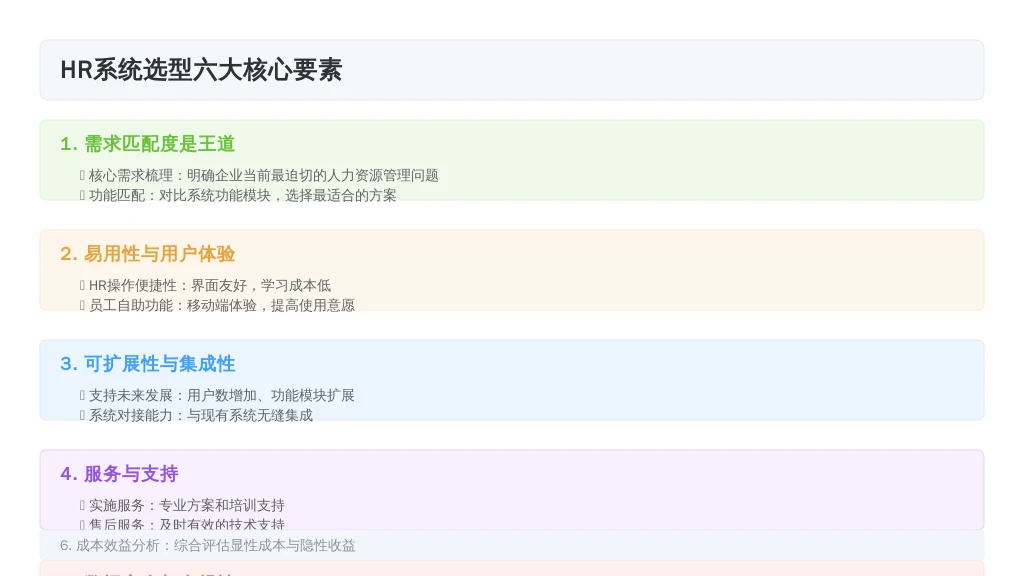
Task: Click bullet 售后服务：及时有效的技术支持
Action: coord(187,524)
